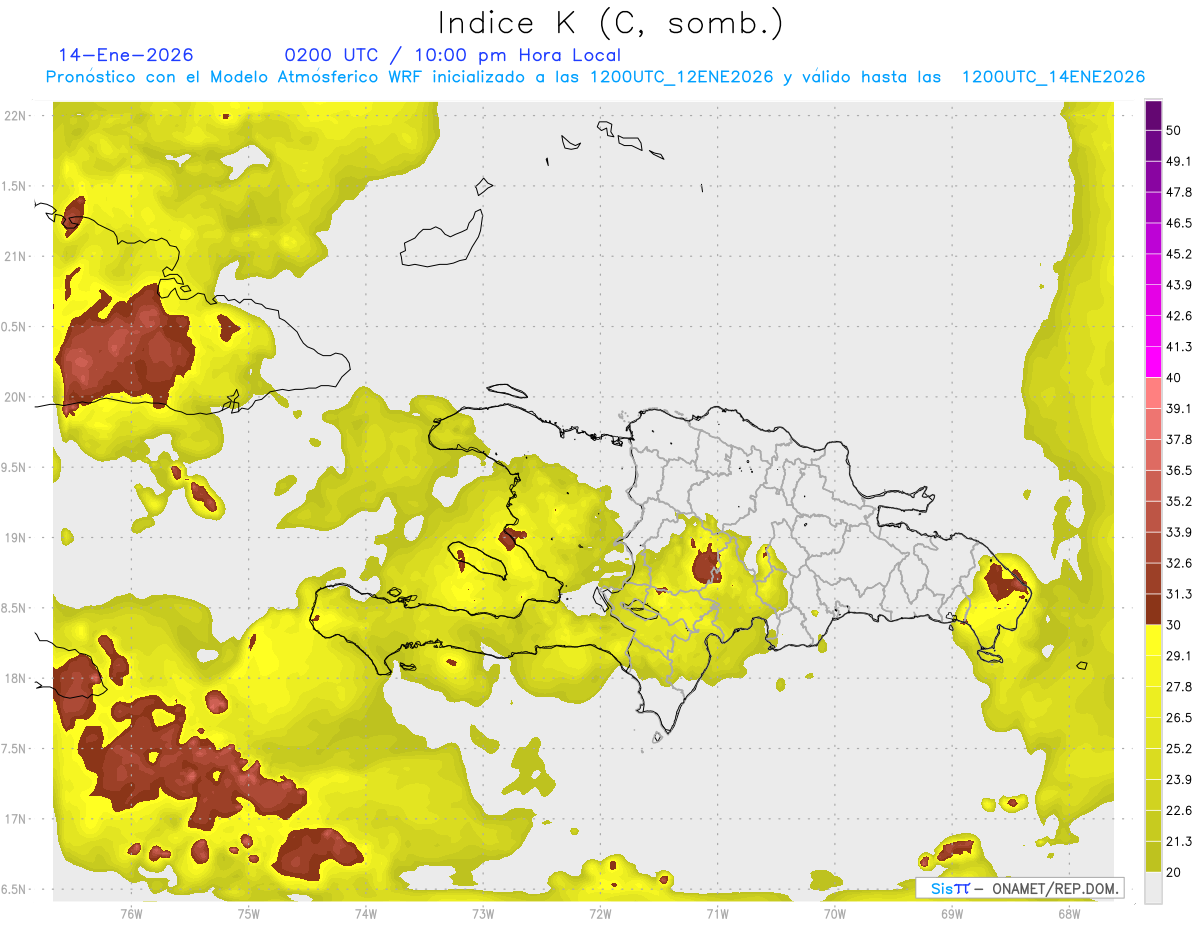Click the legend value "20"

1174,873
